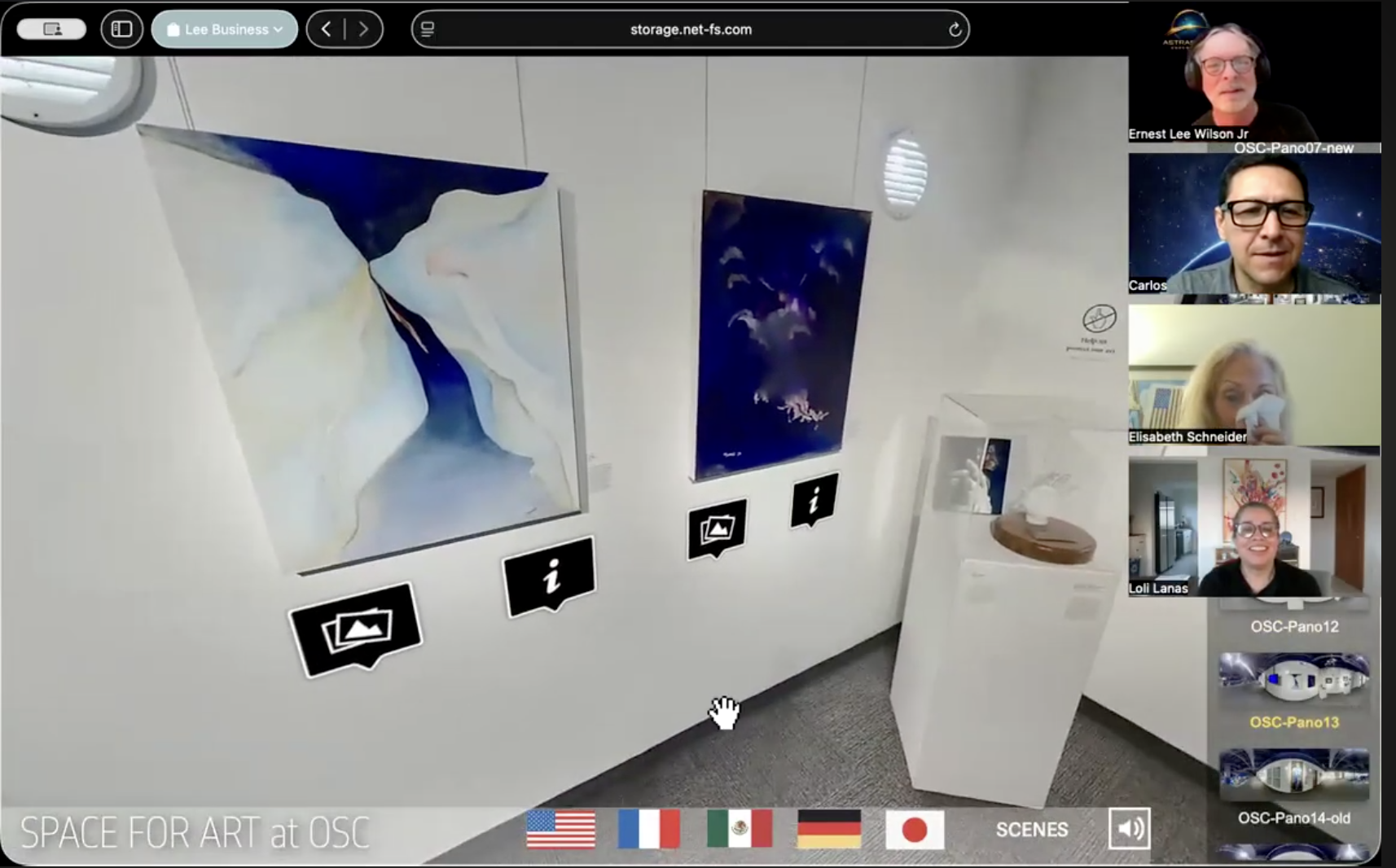Click the browser back arrow
This screenshot has width=1396, height=868.
pos(326,29)
